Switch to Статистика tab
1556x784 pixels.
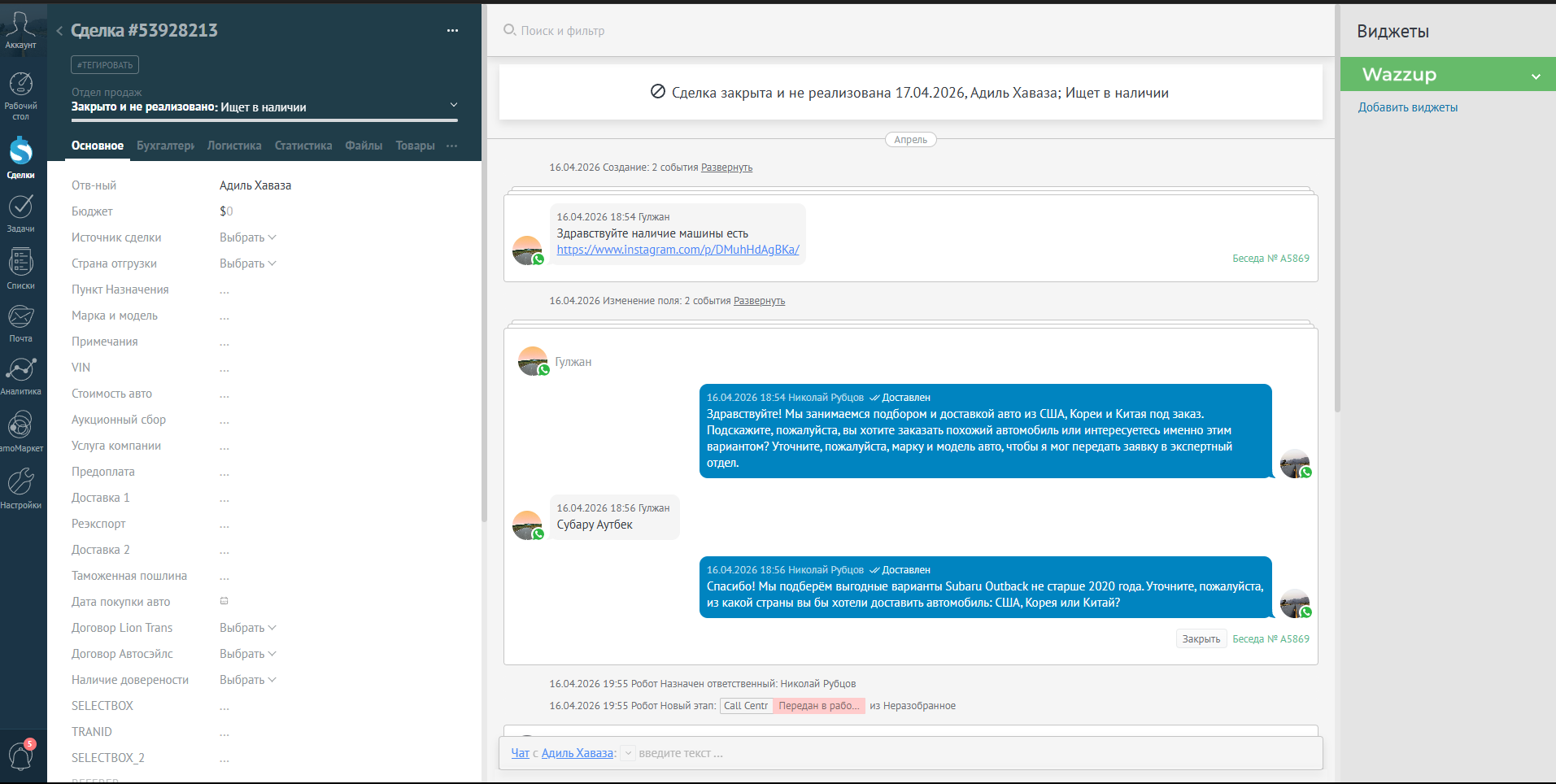303,146
